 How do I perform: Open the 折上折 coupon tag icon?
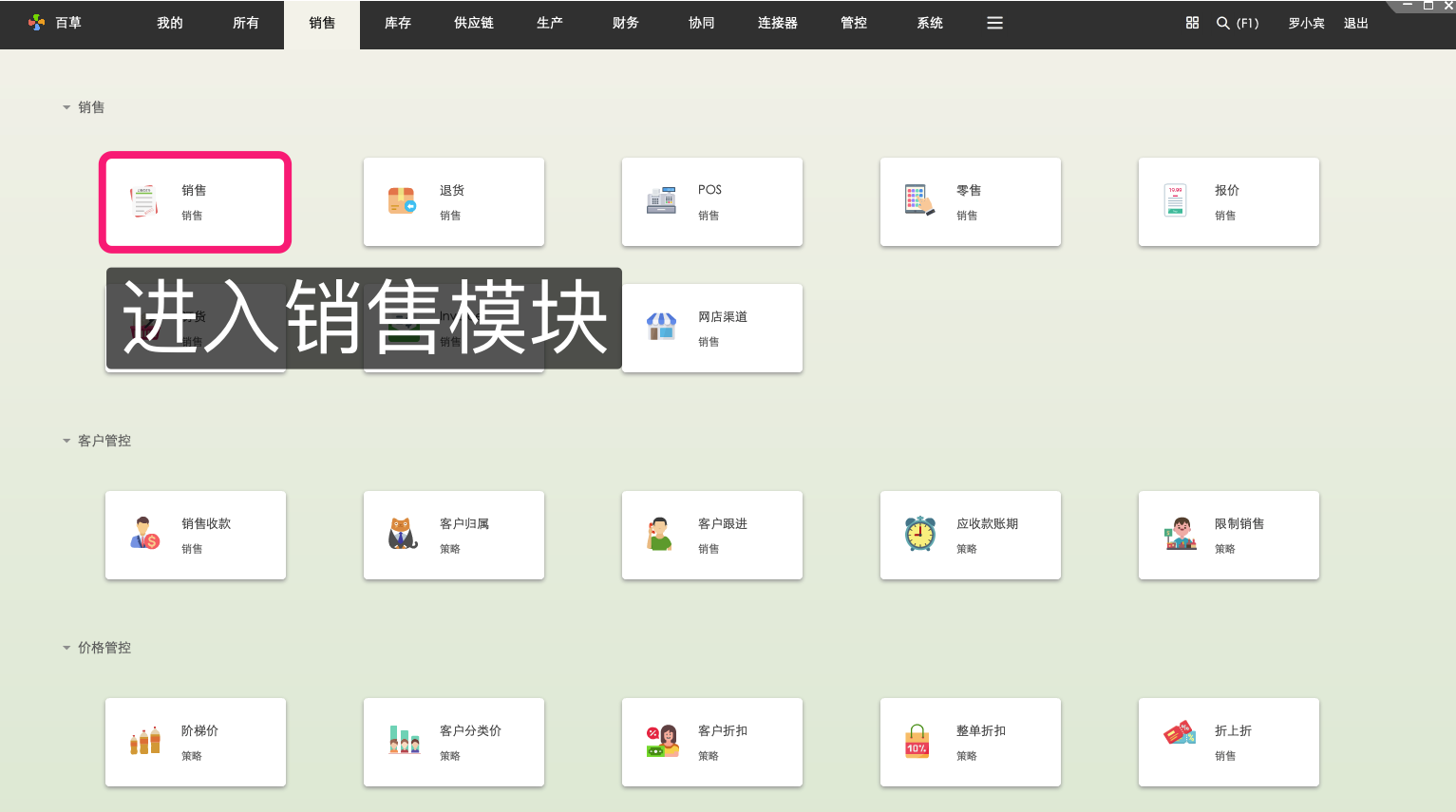pyautogui.click(x=1180, y=733)
